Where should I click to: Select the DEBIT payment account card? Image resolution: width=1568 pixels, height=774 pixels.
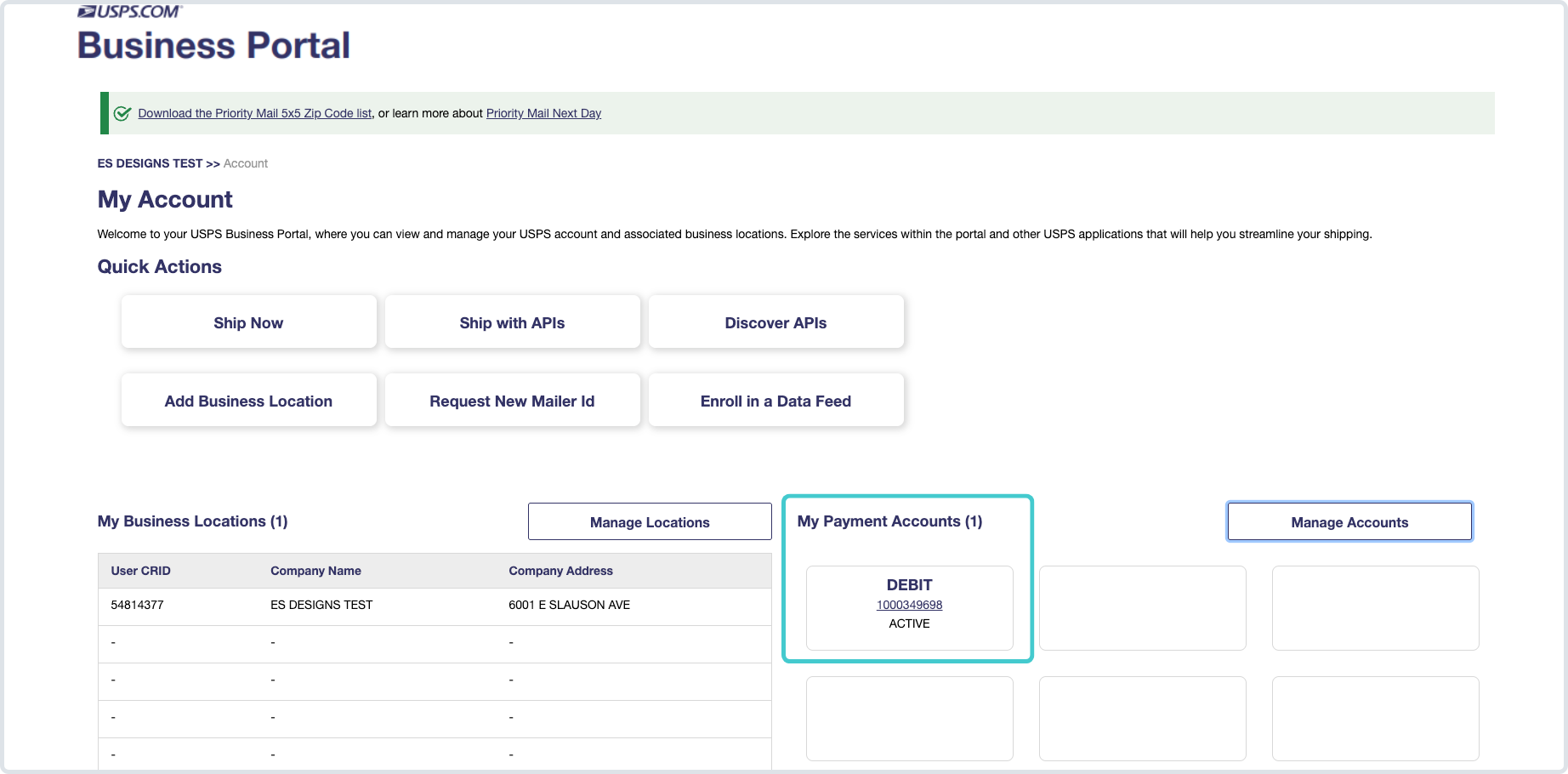(x=909, y=608)
